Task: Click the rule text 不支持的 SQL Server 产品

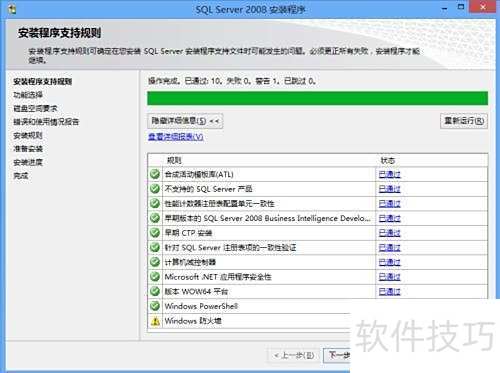Action: pyautogui.click(x=208, y=189)
